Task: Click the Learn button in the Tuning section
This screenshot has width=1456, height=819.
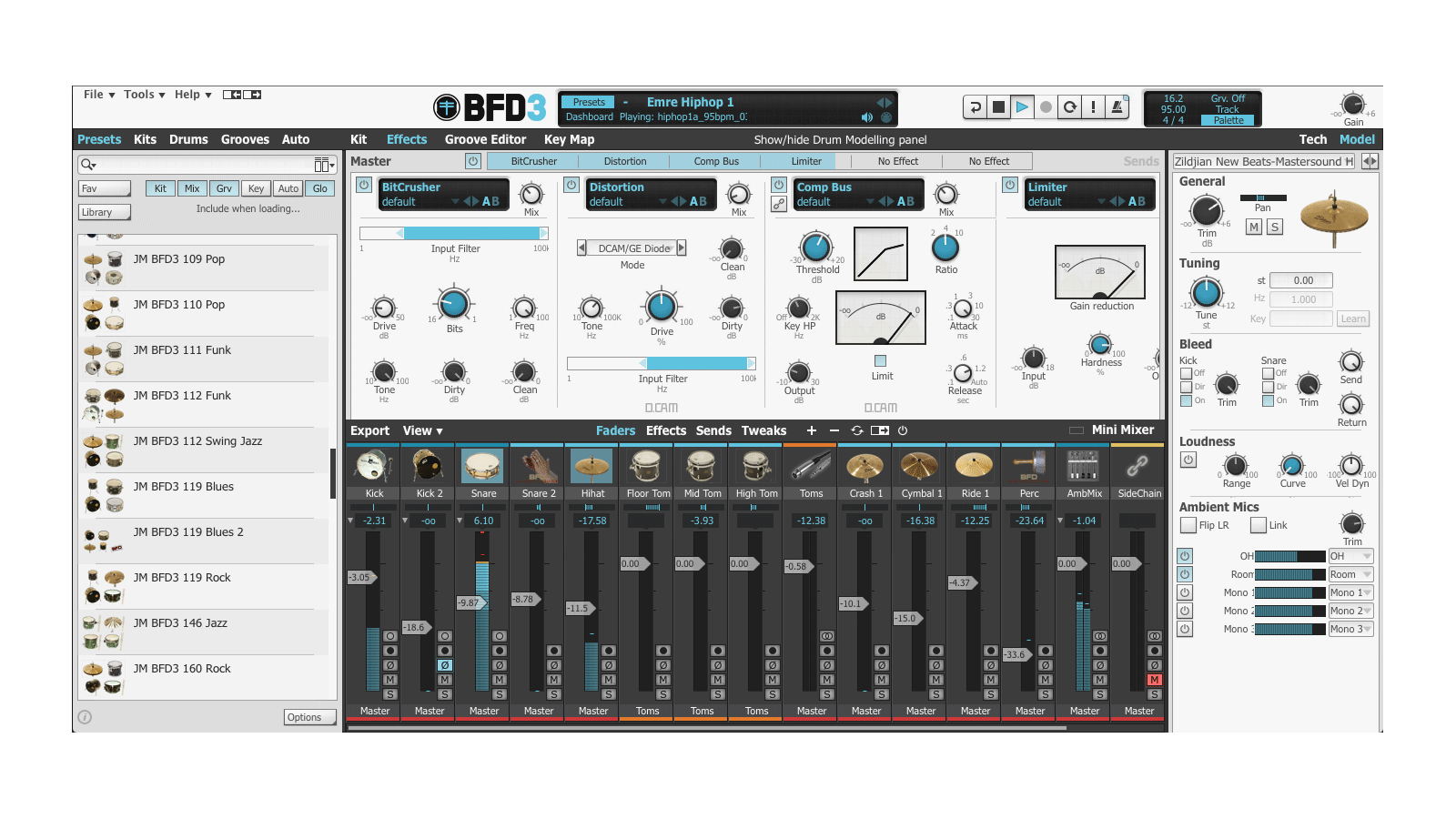Action: [1353, 318]
